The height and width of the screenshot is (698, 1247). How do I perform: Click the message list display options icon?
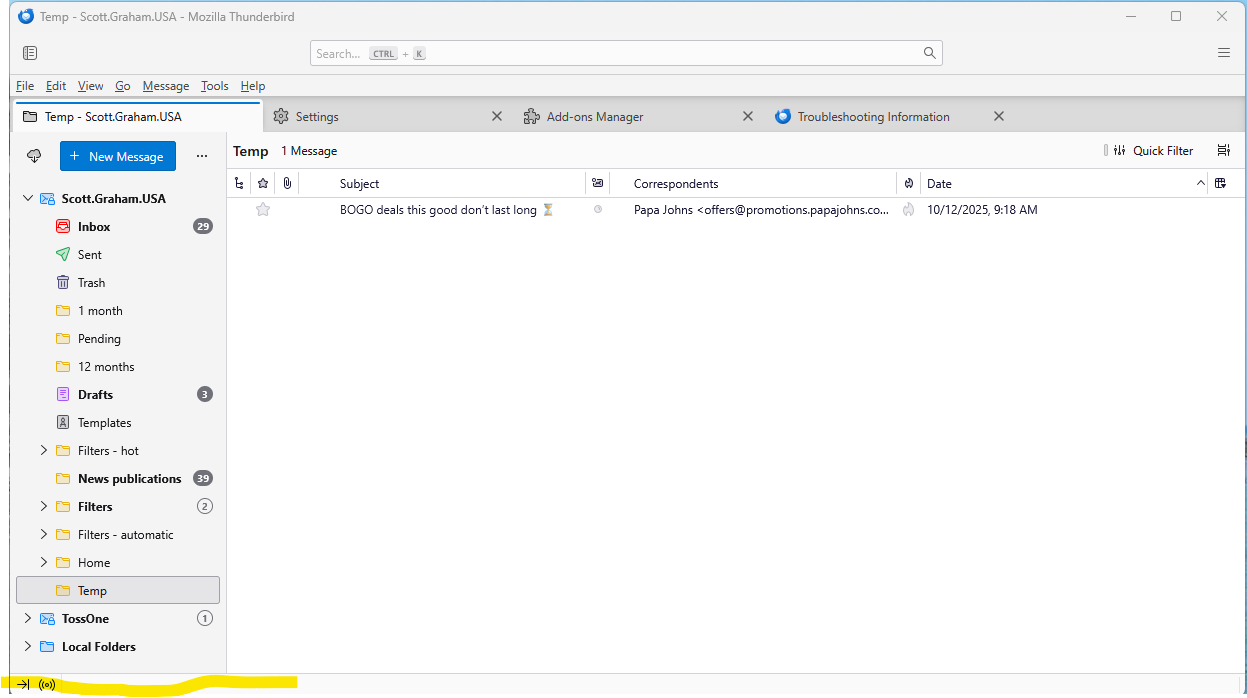(1224, 151)
